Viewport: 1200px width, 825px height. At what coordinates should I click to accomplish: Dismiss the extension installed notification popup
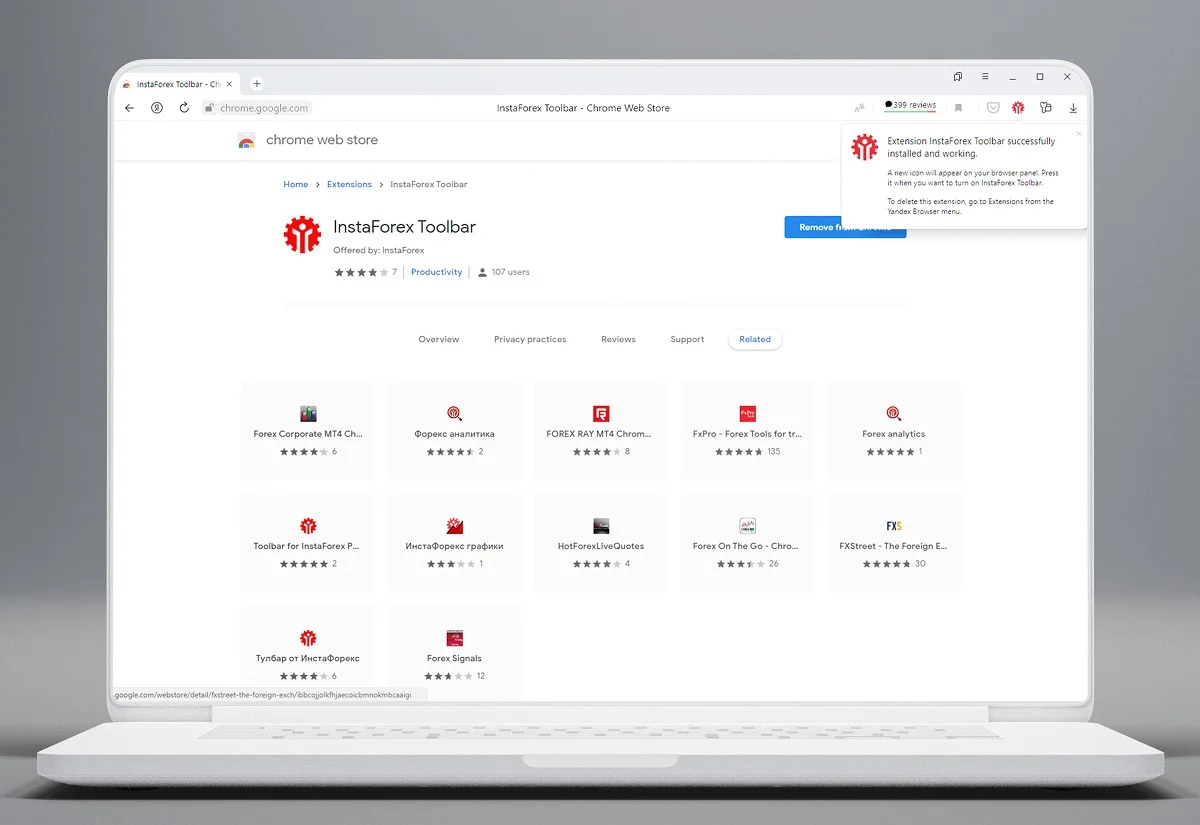coord(1078,133)
